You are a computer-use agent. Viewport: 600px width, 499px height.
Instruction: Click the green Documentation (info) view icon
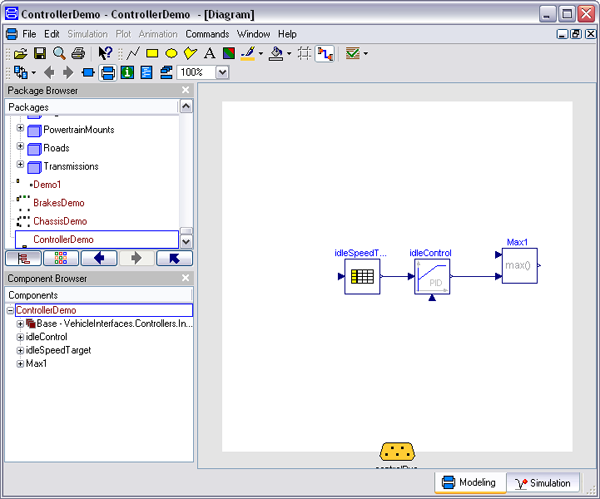click(x=127, y=72)
